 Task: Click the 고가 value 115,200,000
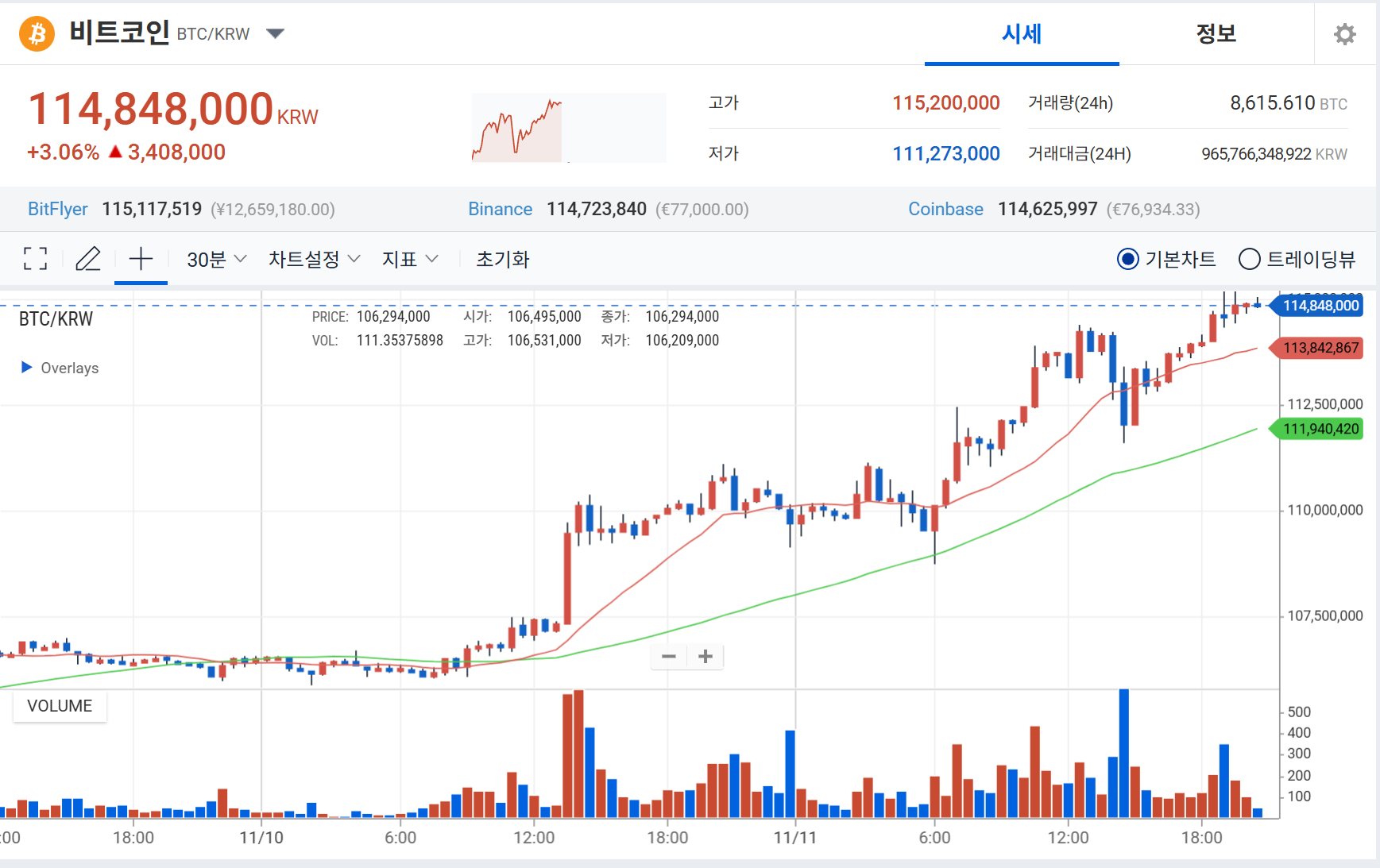click(x=945, y=103)
